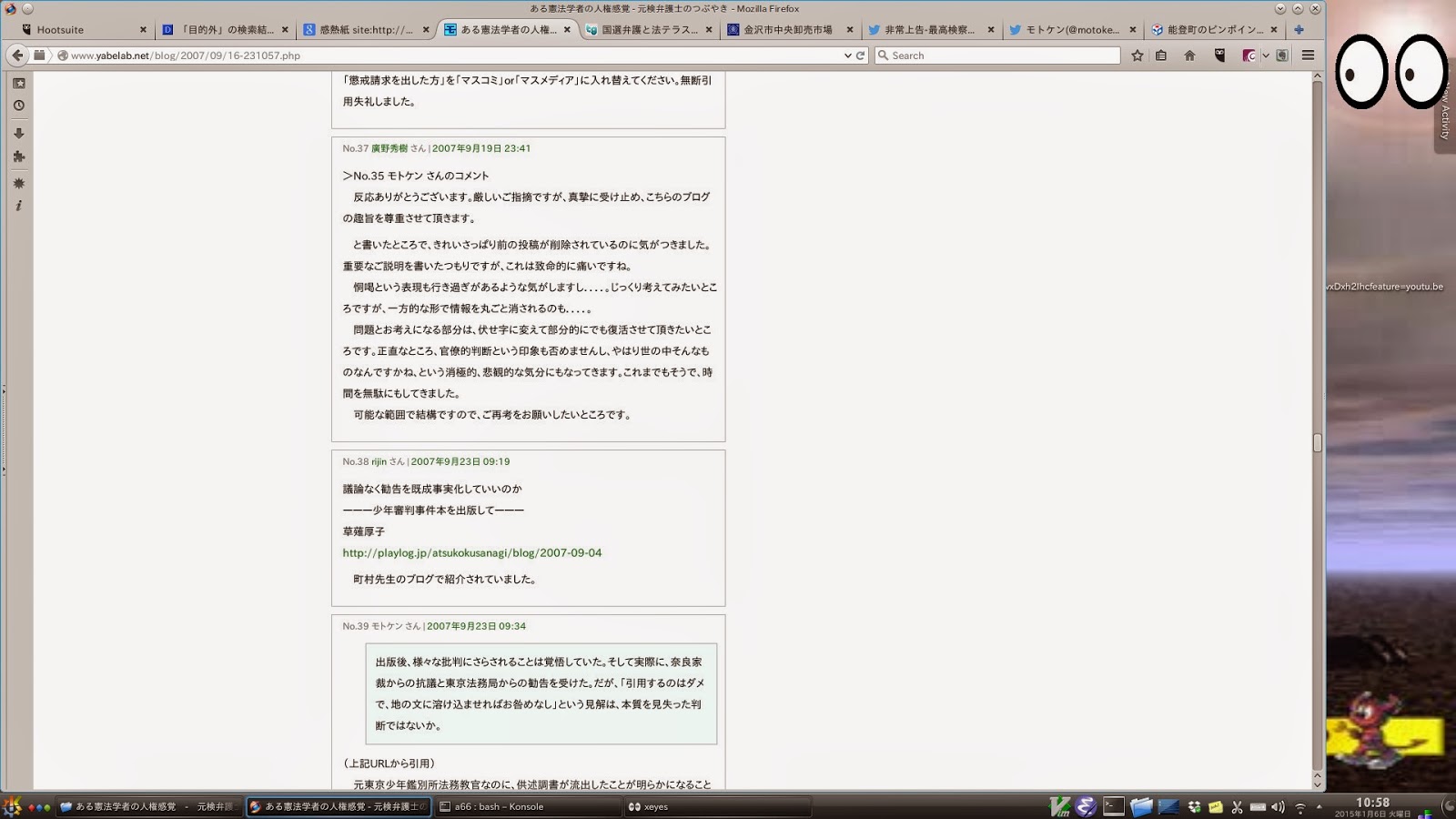This screenshot has height=819, width=1456.
Task: Close the 金沢市中央卸売市場 tab
Action: 850,30
